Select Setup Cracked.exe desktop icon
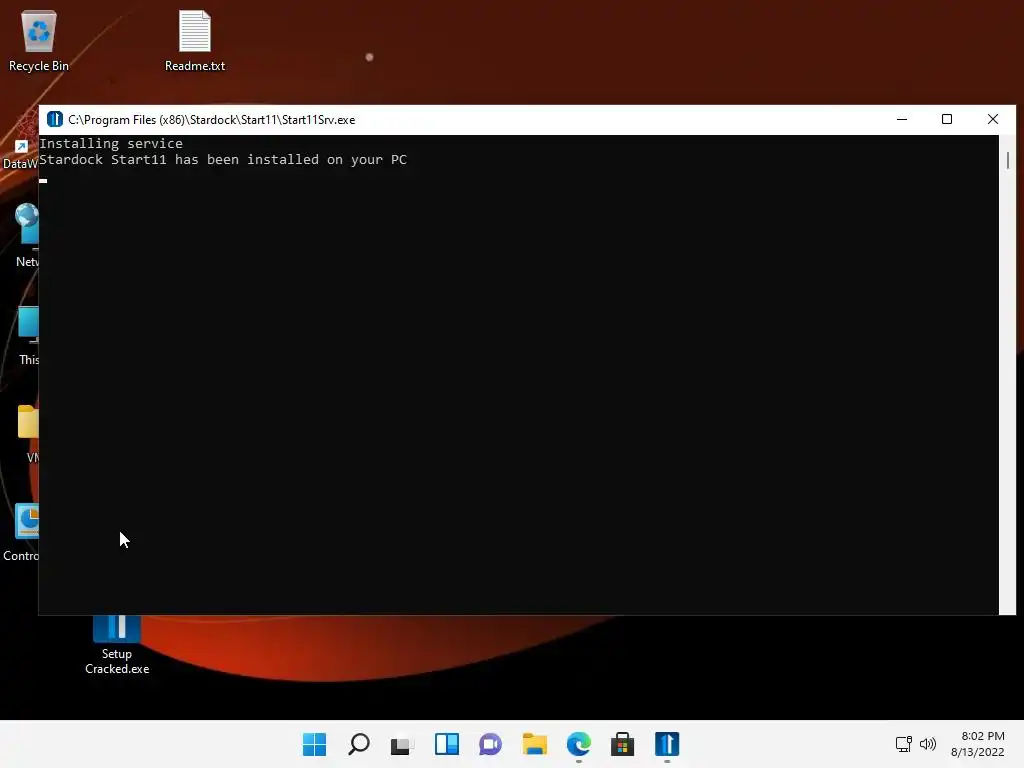1024x768 pixels. click(117, 645)
